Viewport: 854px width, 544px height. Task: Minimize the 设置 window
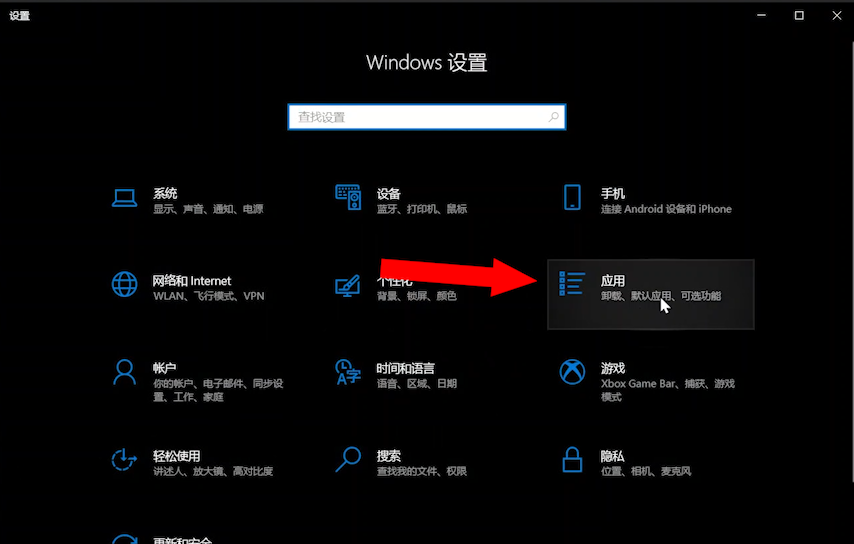[x=761, y=15]
